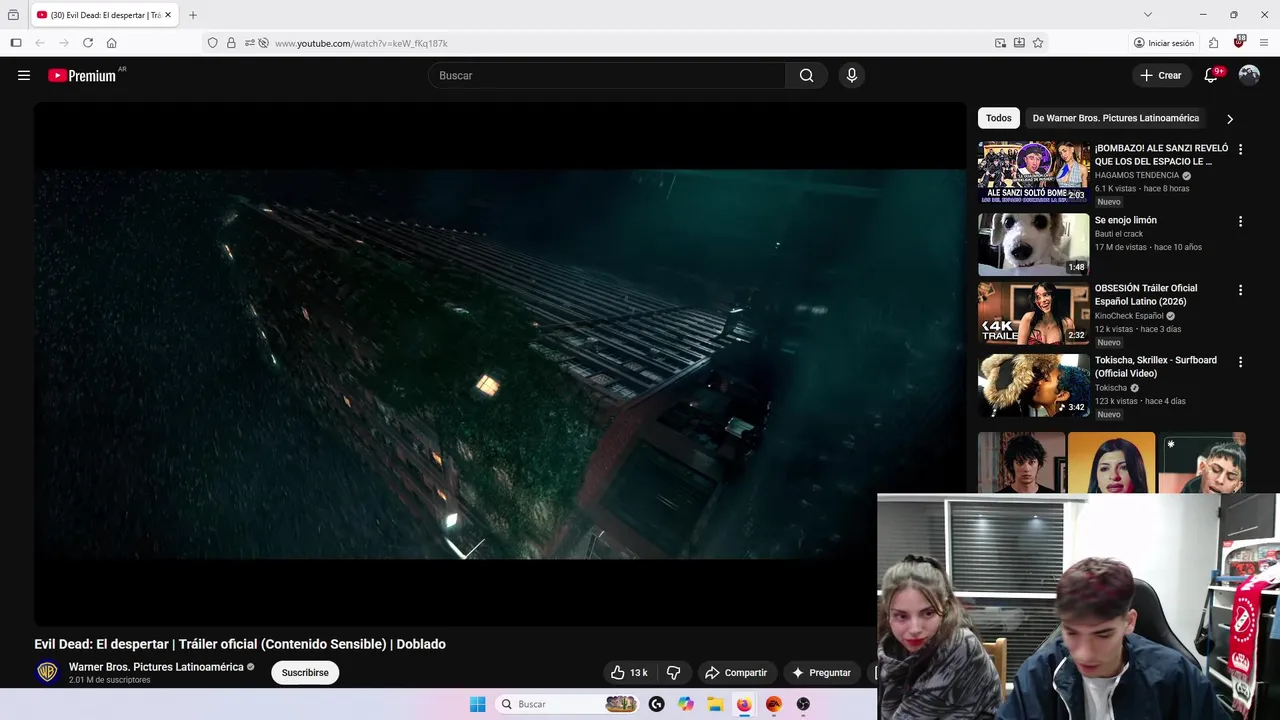Open the Firefox application menu
Image resolution: width=1280 pixels, height=720 pixels.
(1264, 43)
